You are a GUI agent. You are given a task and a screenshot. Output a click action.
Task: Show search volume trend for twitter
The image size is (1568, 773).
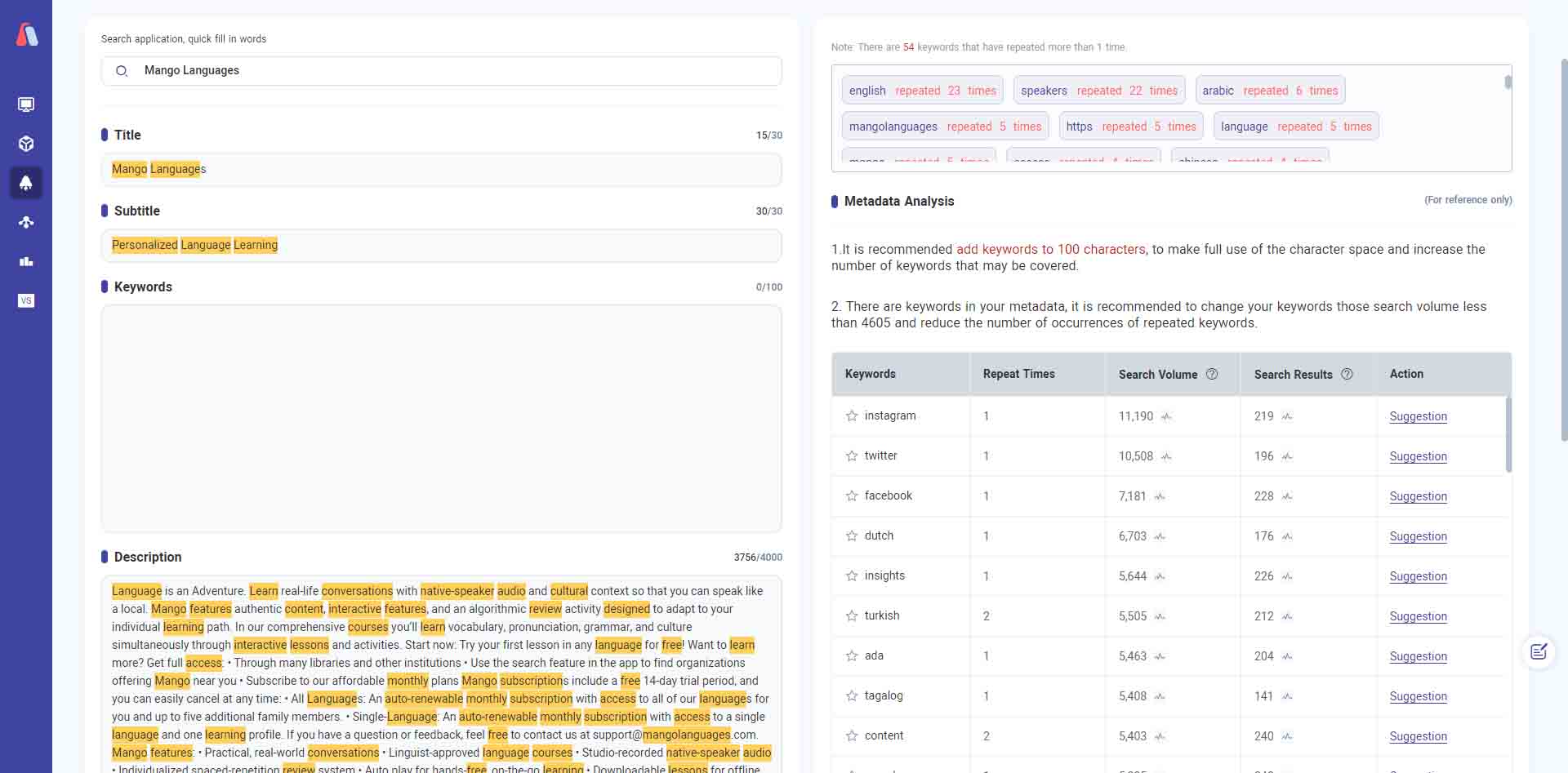[x=1166, y=456]
